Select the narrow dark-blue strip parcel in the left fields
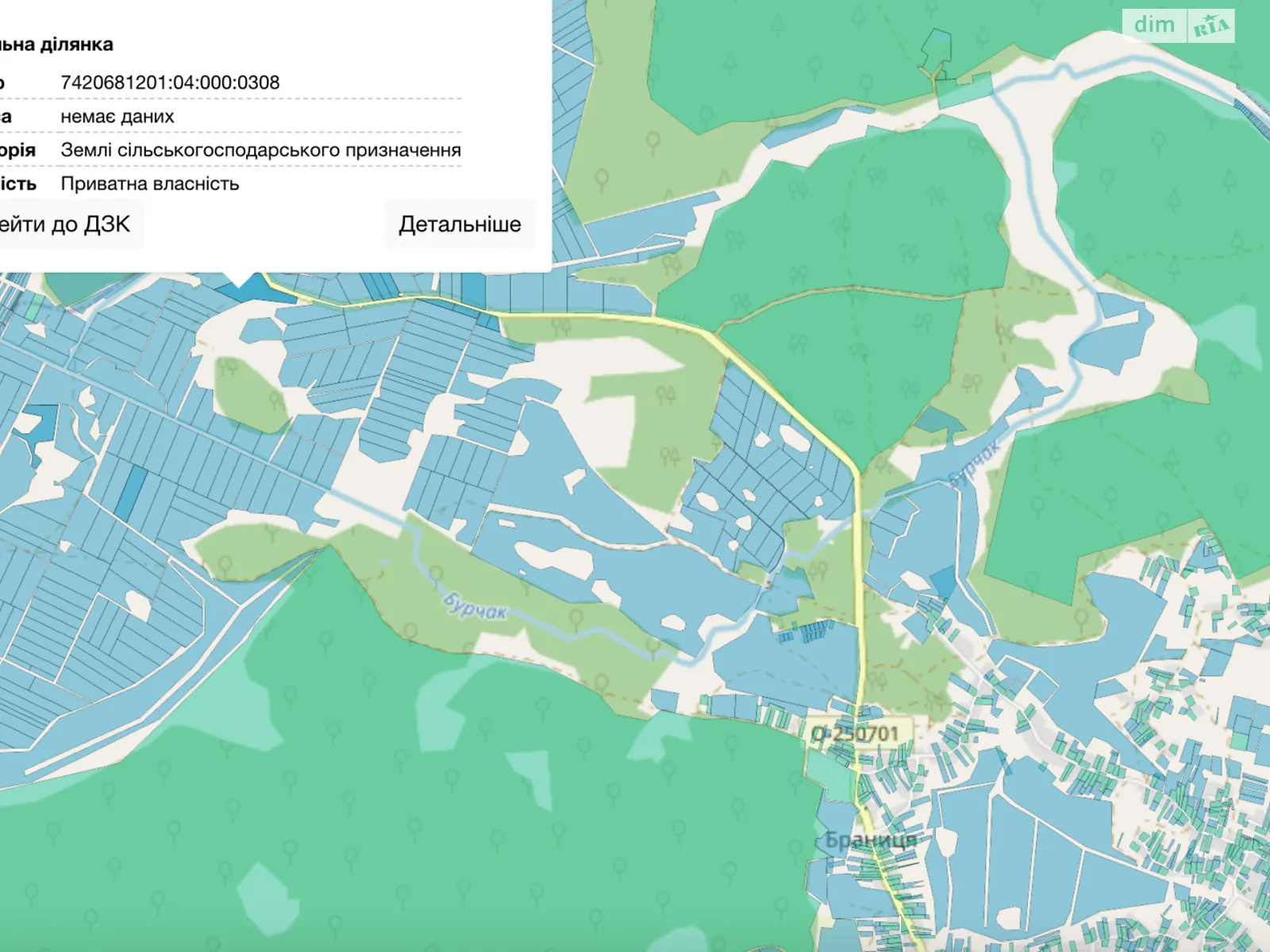The height and width of the screenshot is (952, 1270). (133, 491)
